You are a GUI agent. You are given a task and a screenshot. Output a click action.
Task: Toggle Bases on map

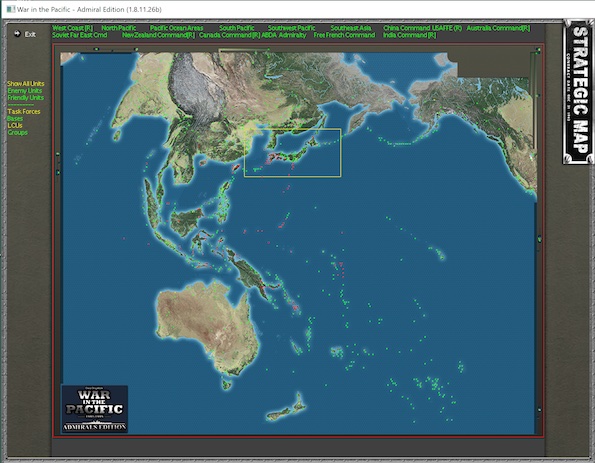[x=15, y=118]
